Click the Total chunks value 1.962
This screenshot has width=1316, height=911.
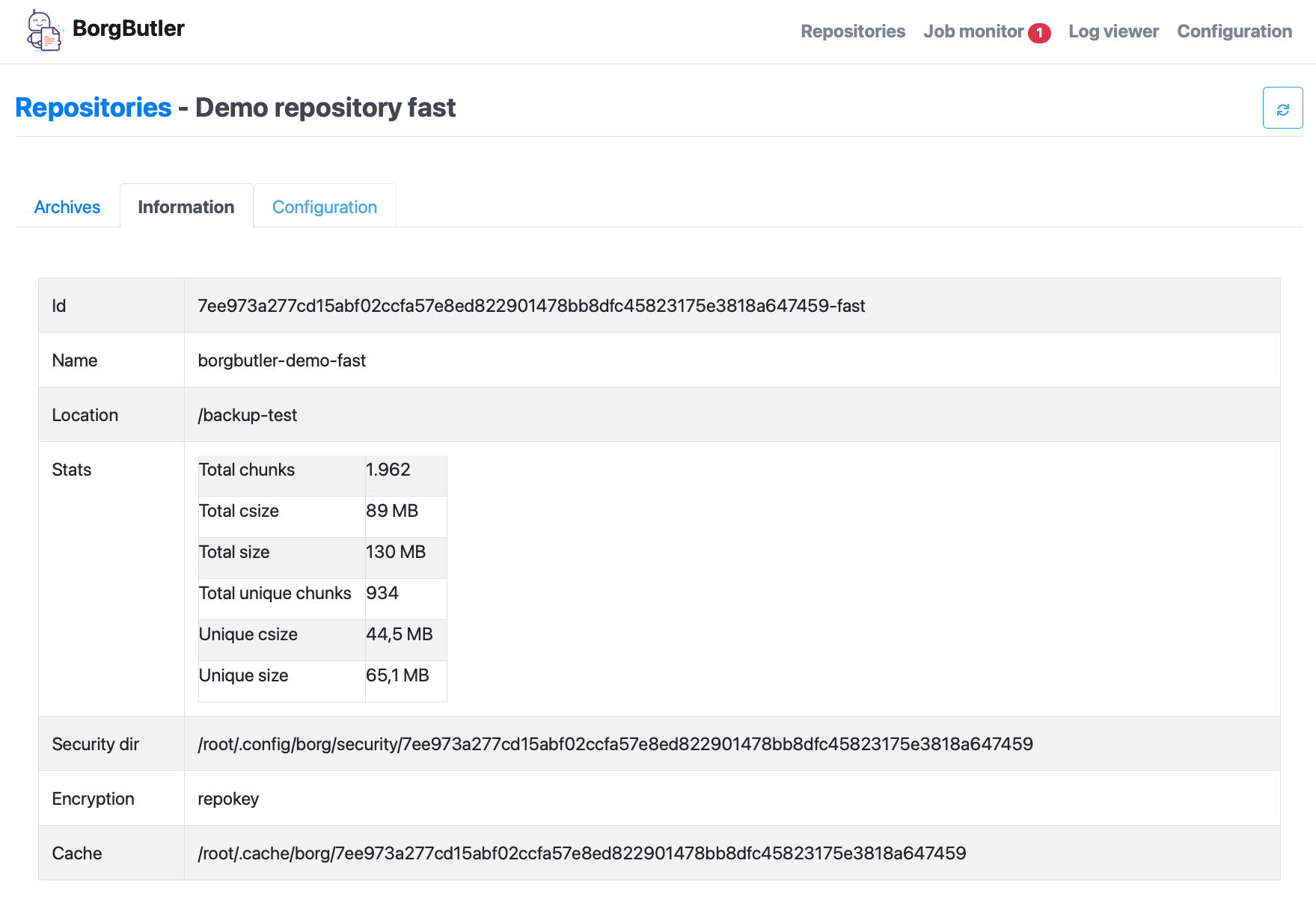point(388,470)
